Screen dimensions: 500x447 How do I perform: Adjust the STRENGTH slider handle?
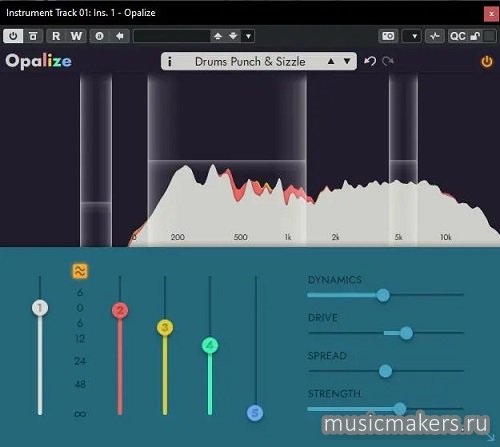pyautogui.click(x=400, y=408)
